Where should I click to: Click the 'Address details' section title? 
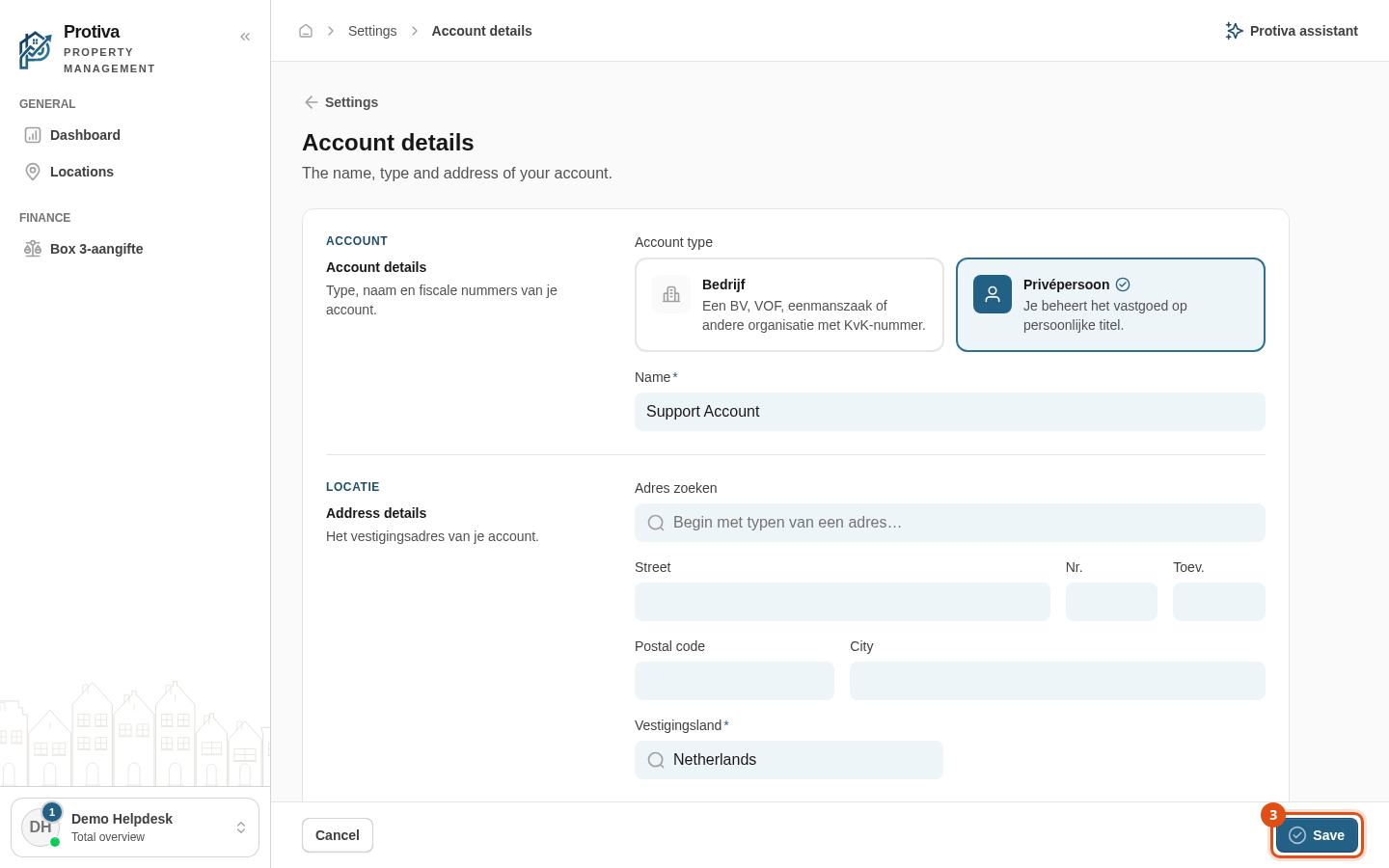[x=376, y=513]
